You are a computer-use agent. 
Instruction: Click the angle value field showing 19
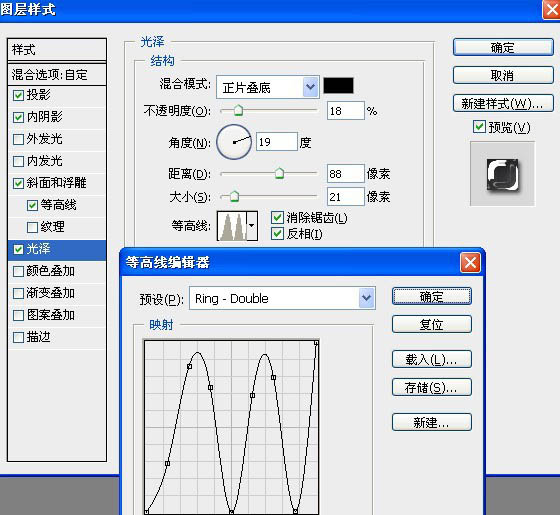[x=277, y=142]
